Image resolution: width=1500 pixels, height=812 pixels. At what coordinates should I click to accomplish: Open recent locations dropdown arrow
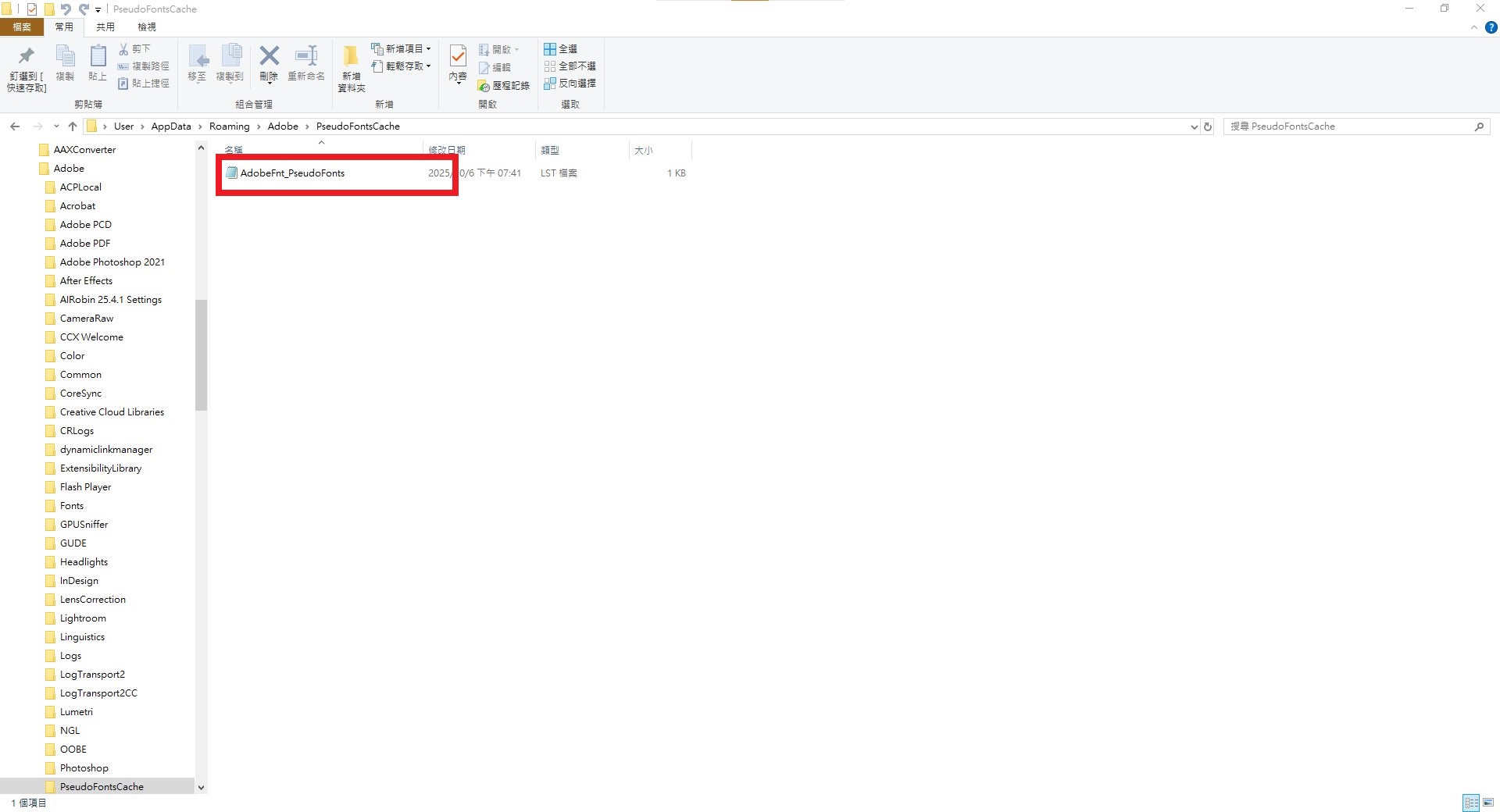(x=56, y=126)
